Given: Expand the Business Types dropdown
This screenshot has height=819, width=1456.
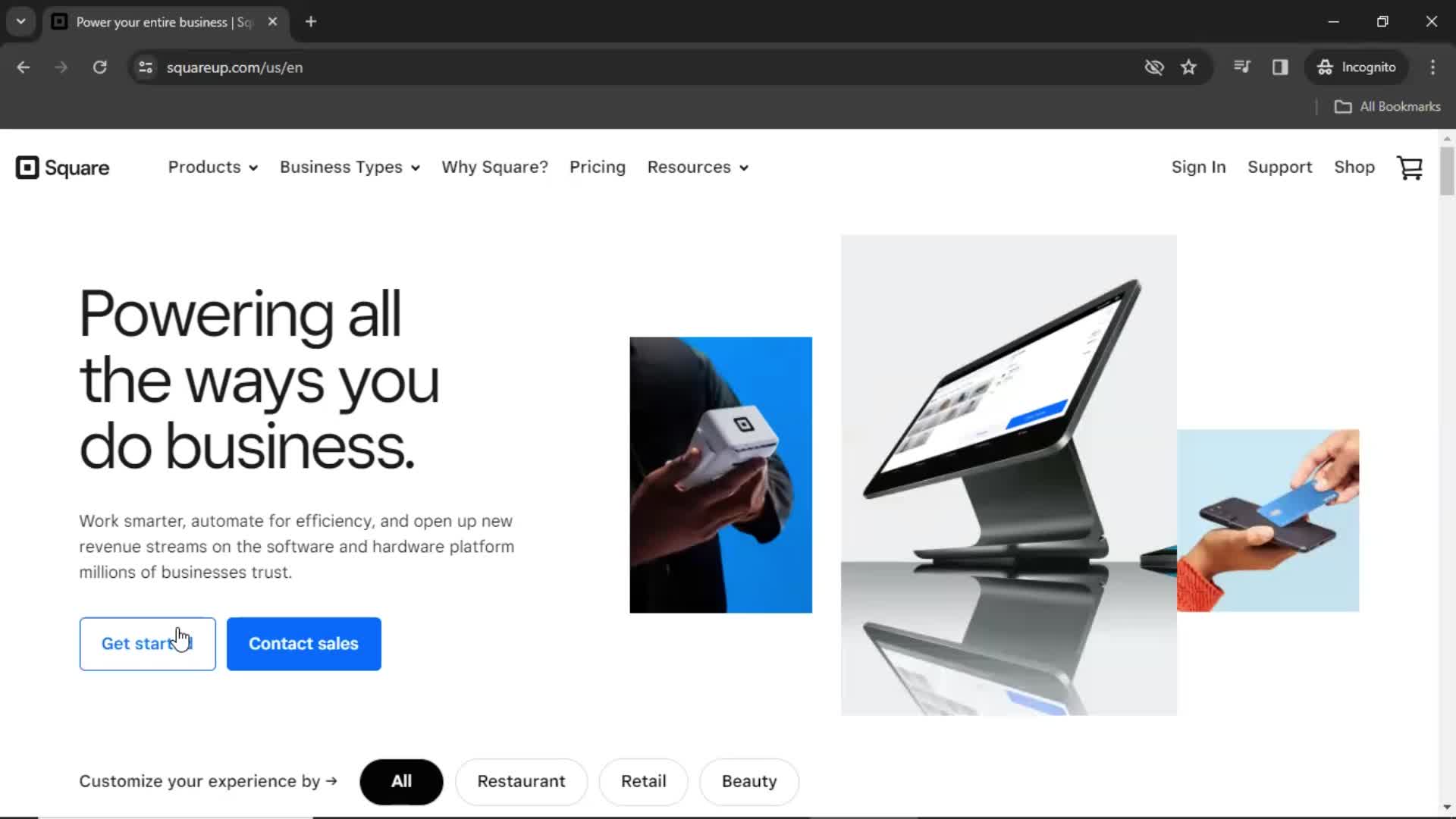Looking at the screenshot, I should (x=347, y=167).
